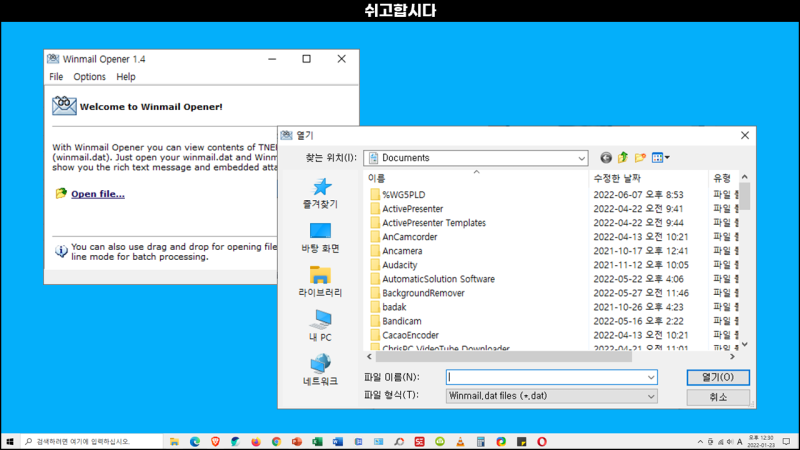Click the %WG5PLD folder icon
The image size is (800, 450).
[375, 194]
